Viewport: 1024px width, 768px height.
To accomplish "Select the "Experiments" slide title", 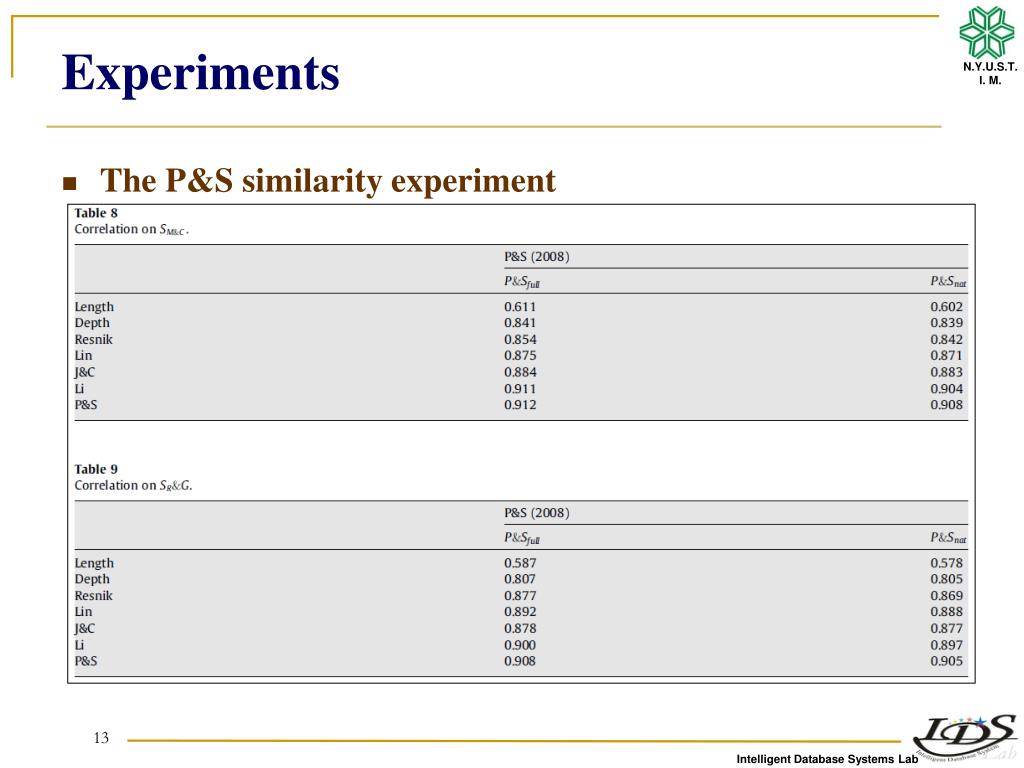I will pos(200,73).
